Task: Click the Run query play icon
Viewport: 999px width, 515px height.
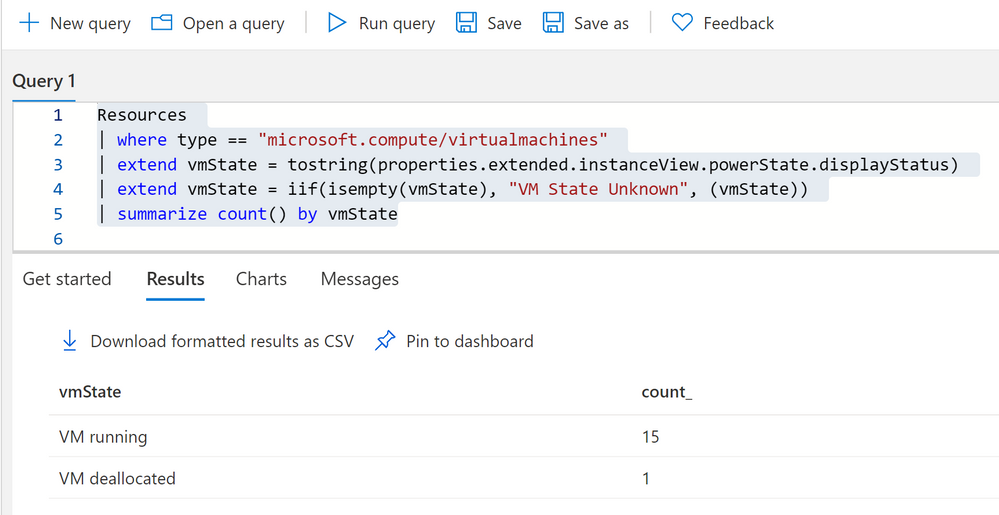Action: click(336, 24)
